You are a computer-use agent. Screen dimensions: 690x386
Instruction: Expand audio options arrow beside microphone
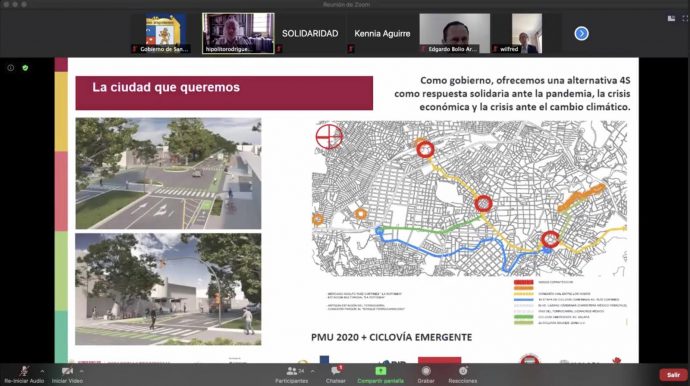pyautogui.click(x=42, y=371)
